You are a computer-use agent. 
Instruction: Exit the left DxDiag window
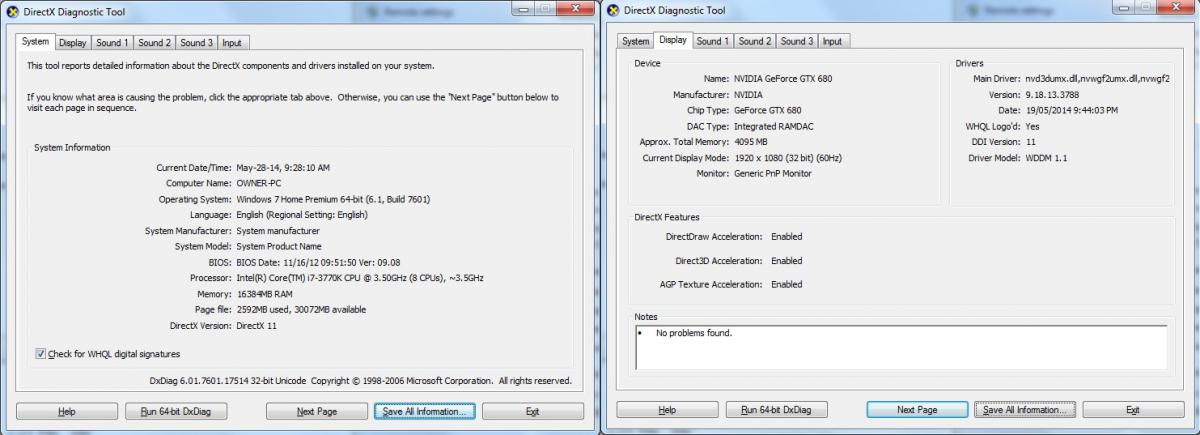pyautogui.click(x=532, y=411)
